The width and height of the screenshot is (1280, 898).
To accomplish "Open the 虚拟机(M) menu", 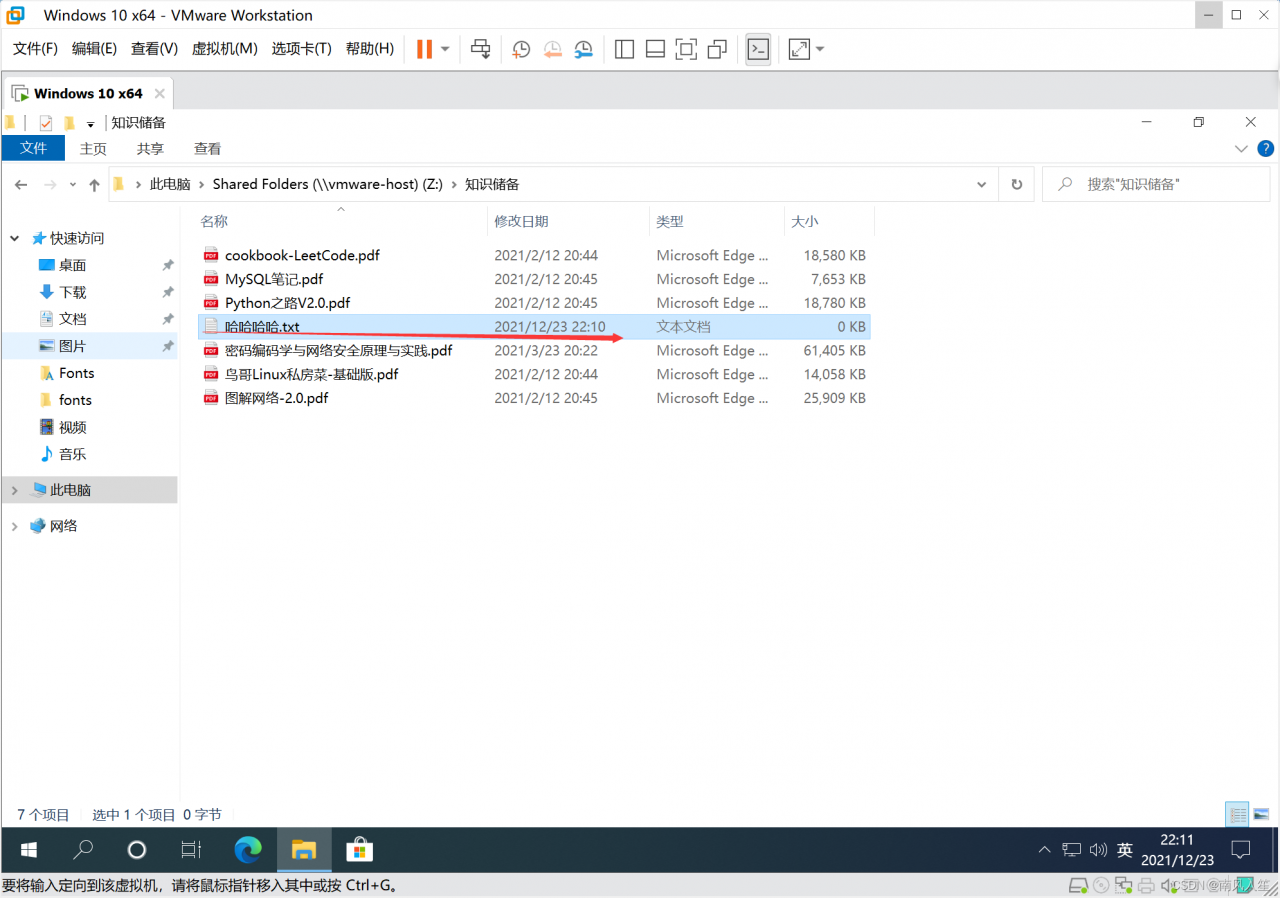I will pos(224,49).
